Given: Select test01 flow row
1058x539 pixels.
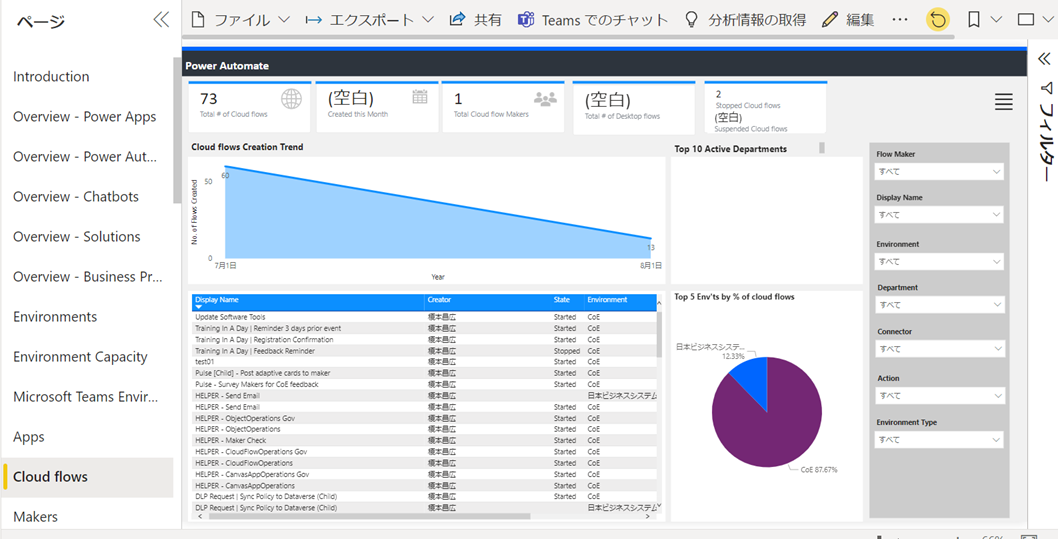Looking at the screenshot, I should click(424, 362).
